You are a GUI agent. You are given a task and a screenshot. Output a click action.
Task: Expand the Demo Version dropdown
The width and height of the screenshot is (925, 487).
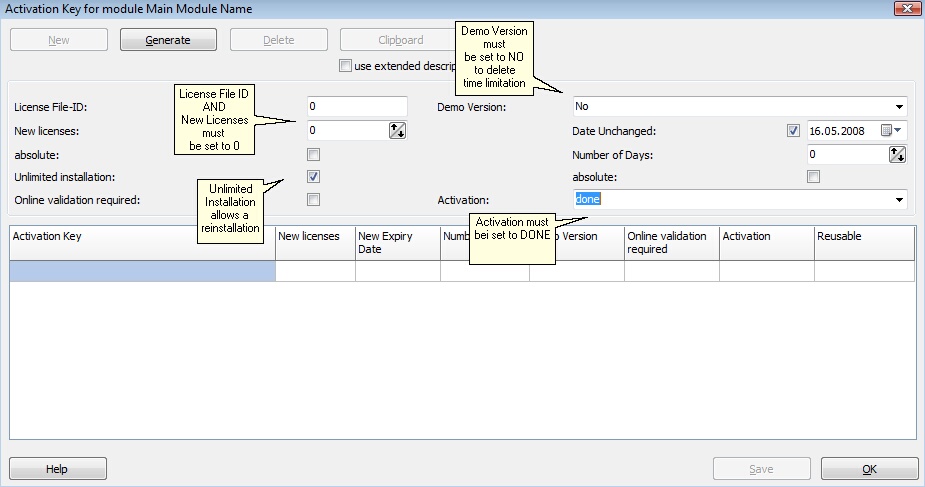pos(899,106)
